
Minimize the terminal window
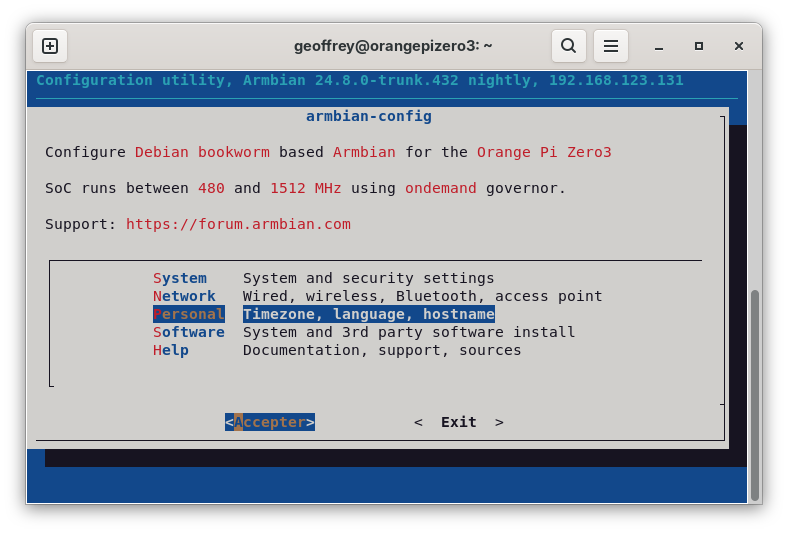659,46
